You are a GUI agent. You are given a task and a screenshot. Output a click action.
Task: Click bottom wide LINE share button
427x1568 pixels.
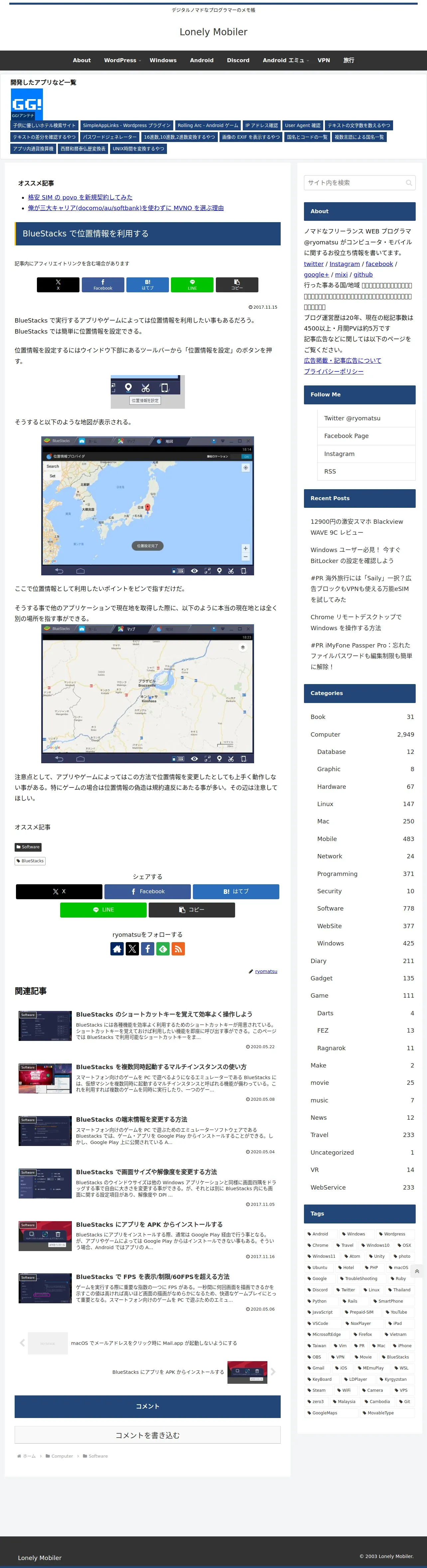103,910
